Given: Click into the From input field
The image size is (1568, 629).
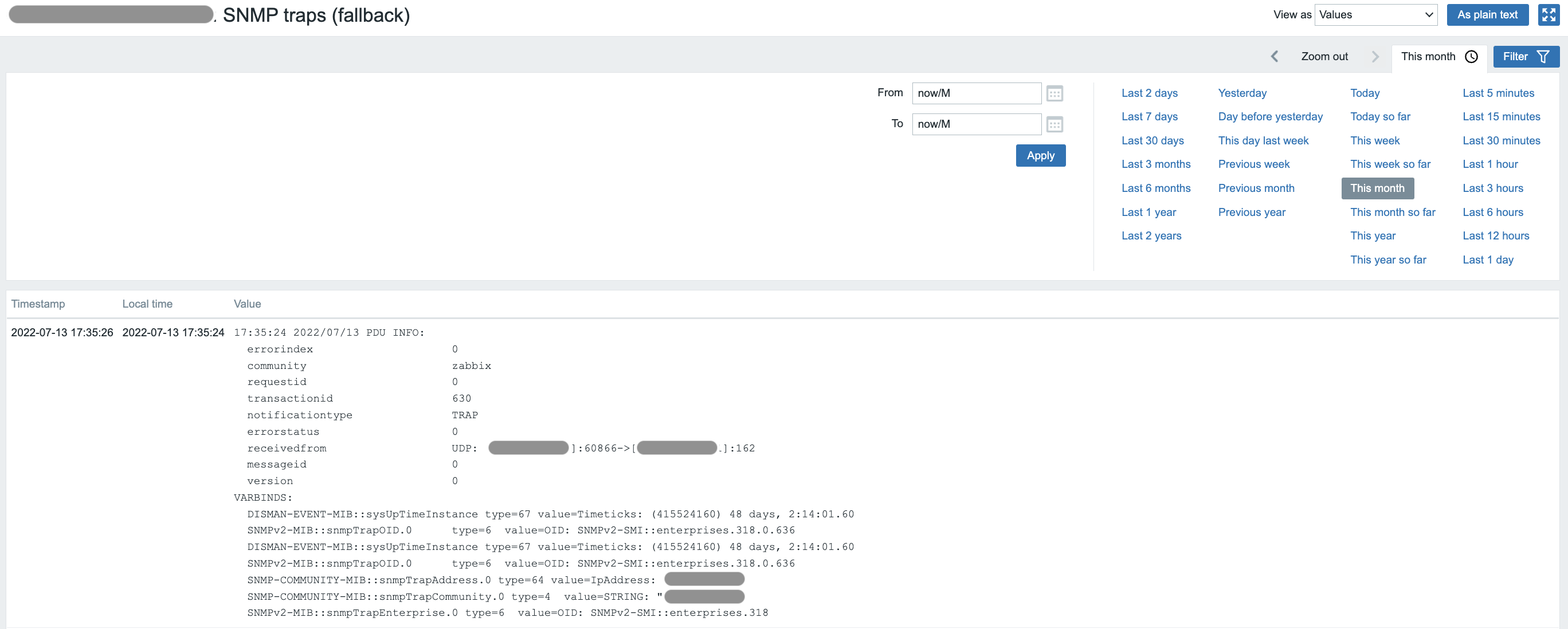Looking at the screenshot, I should pyautogui.click(x=976, y=94).
